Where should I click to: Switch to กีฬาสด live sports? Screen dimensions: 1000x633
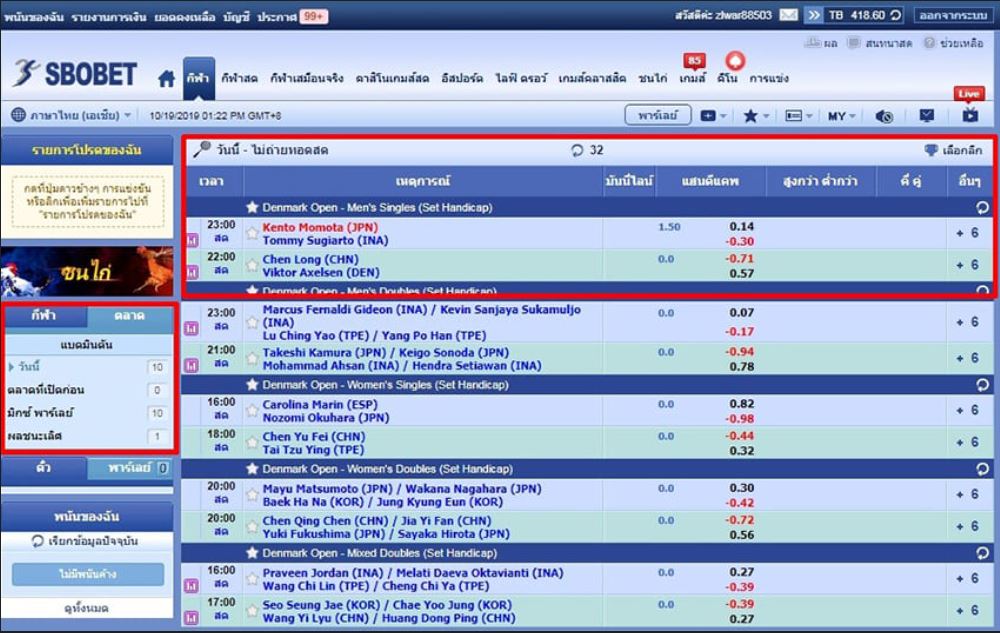click(239, 78)
